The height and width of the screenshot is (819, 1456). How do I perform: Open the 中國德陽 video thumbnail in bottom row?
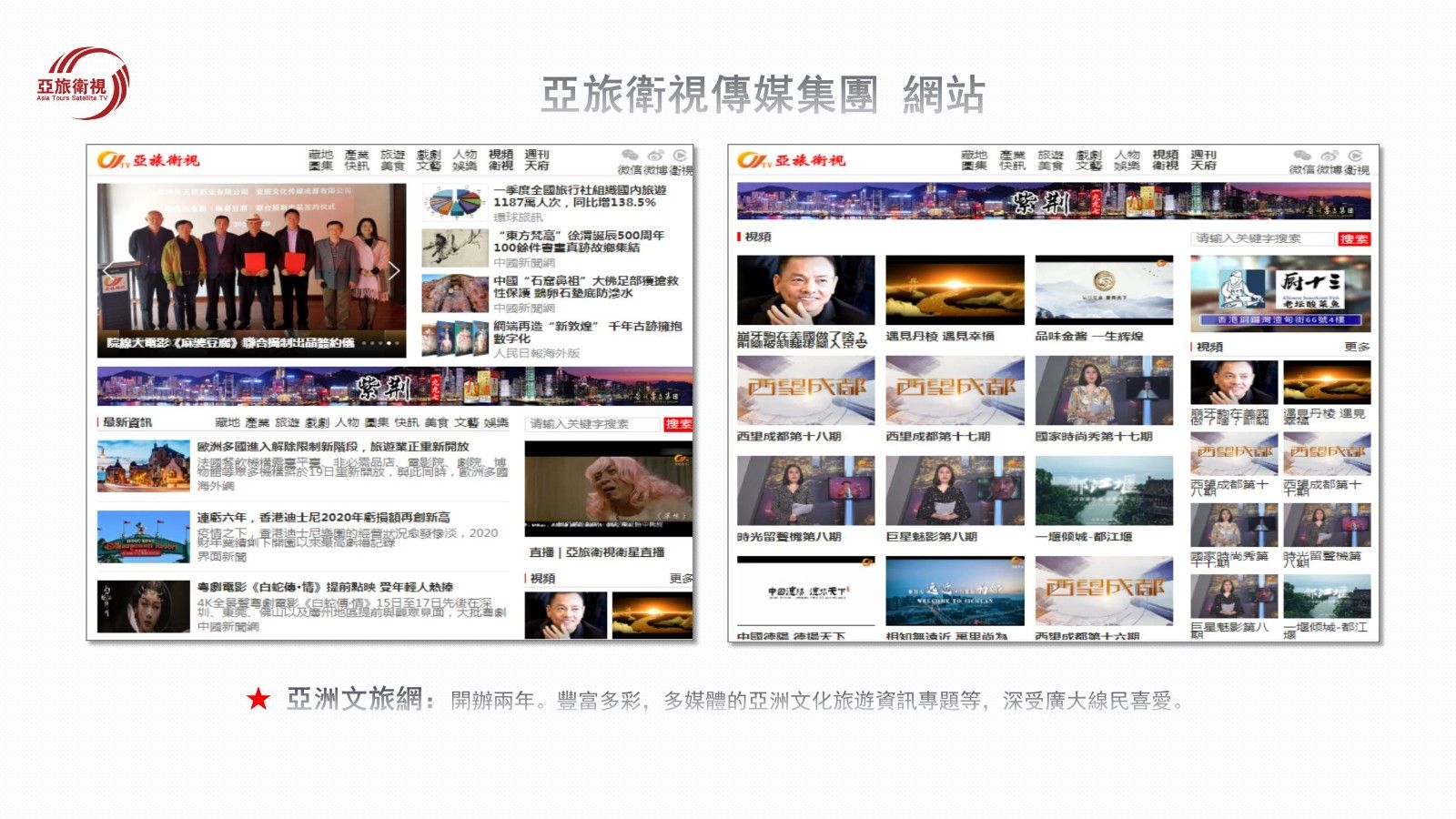pyautogui.click(x=805, y=591)
